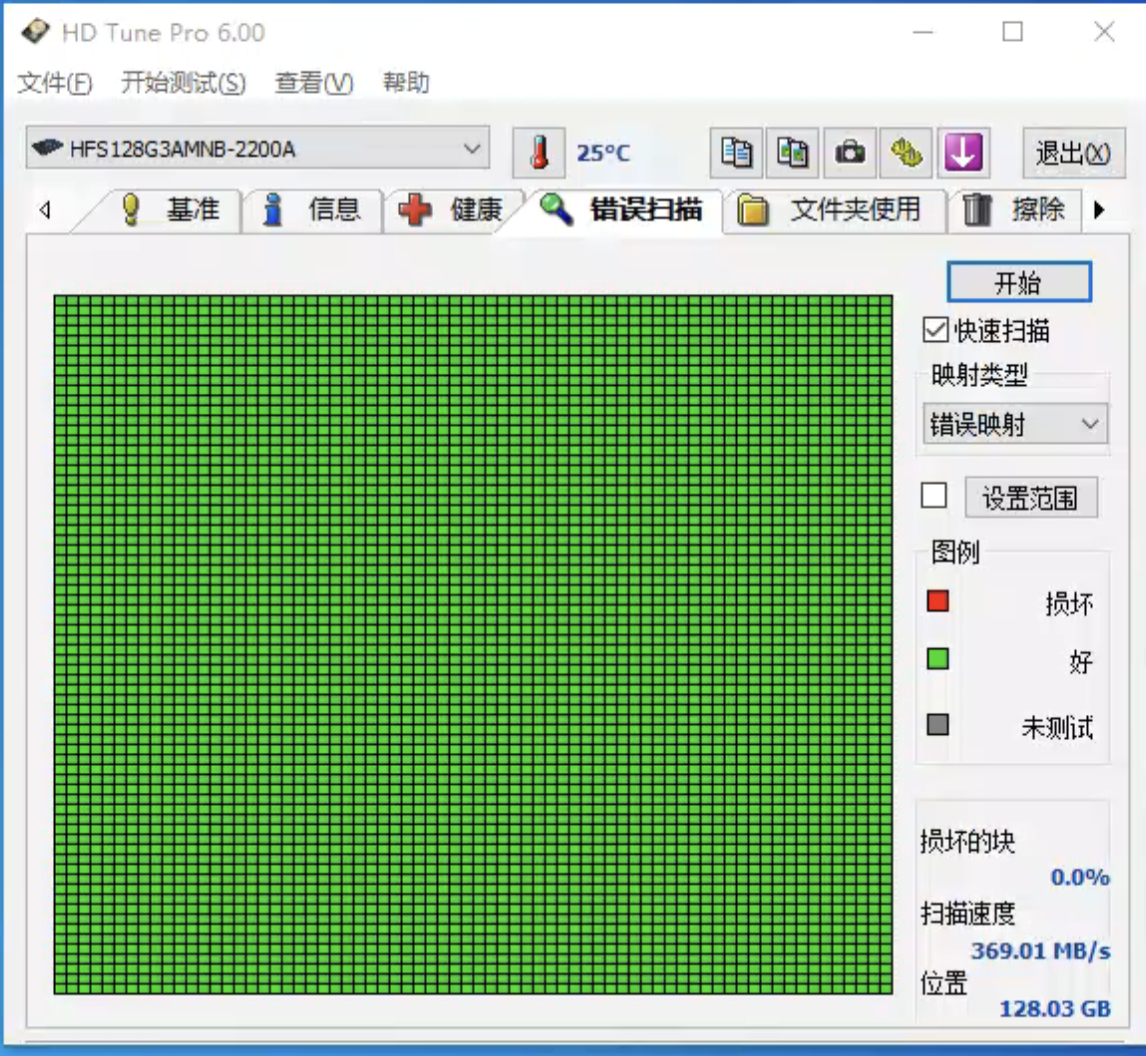Click the 退出(X) exit button

(1073, 153)
